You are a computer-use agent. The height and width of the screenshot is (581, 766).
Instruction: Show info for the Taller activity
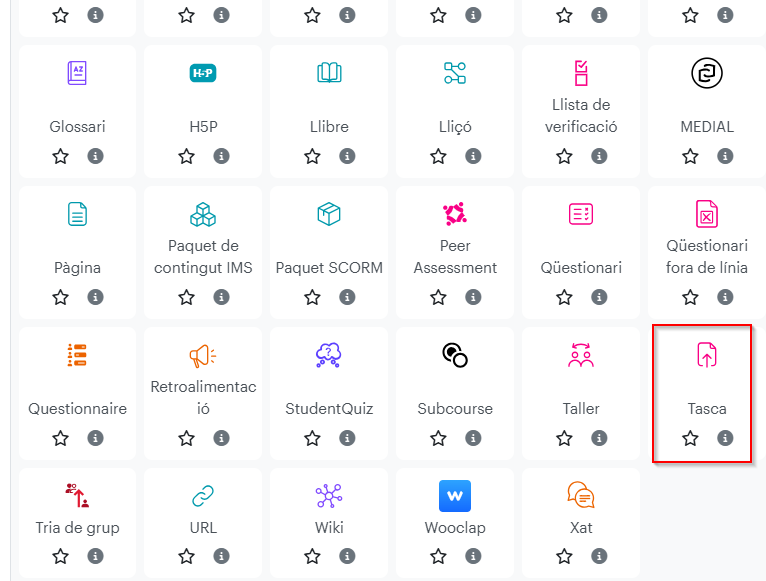[599, 438]
